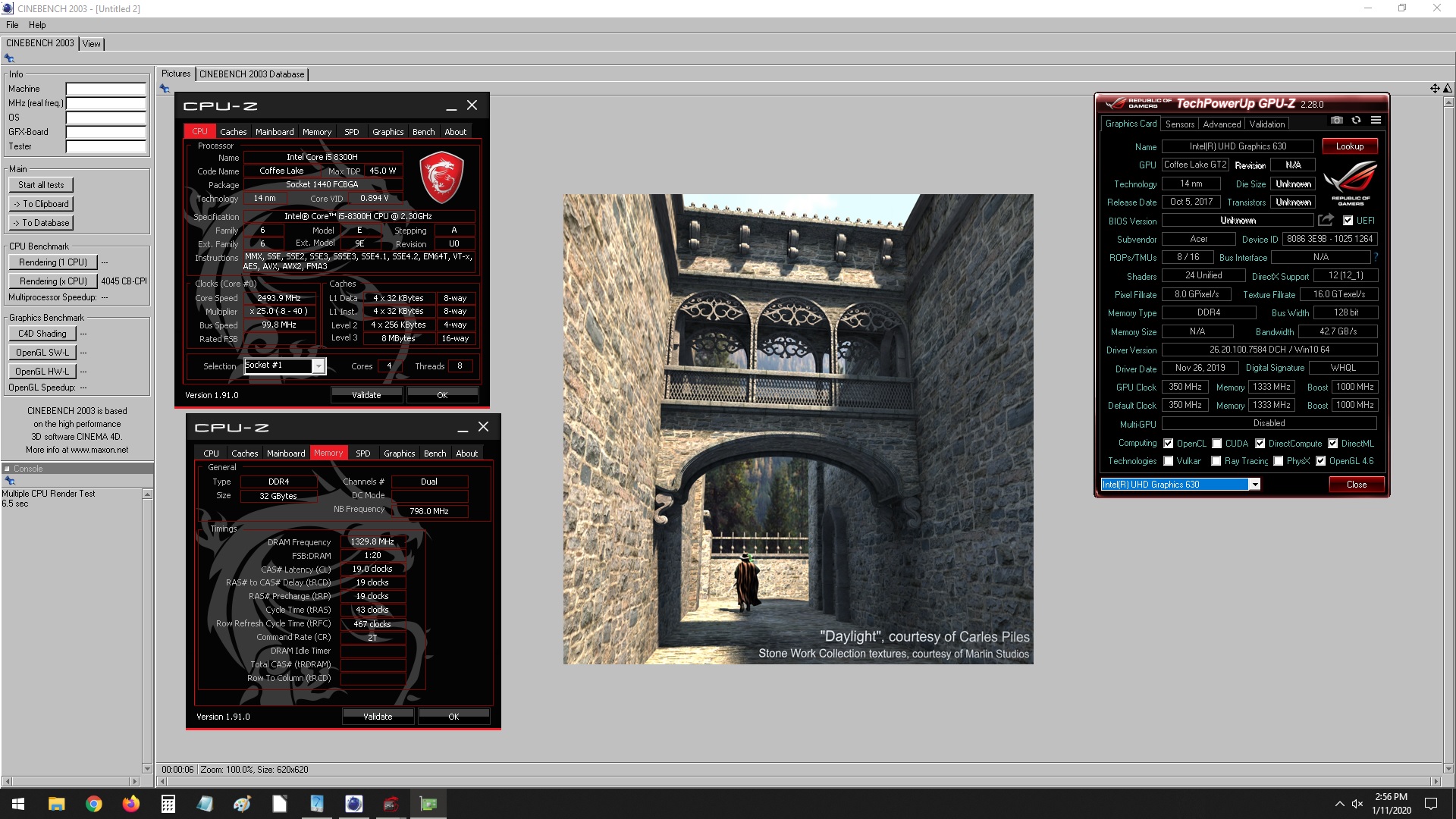Click the MSI dragon logo in CPU-Z
Viewport: 1456px width, 819px height.
pos(441,177)
